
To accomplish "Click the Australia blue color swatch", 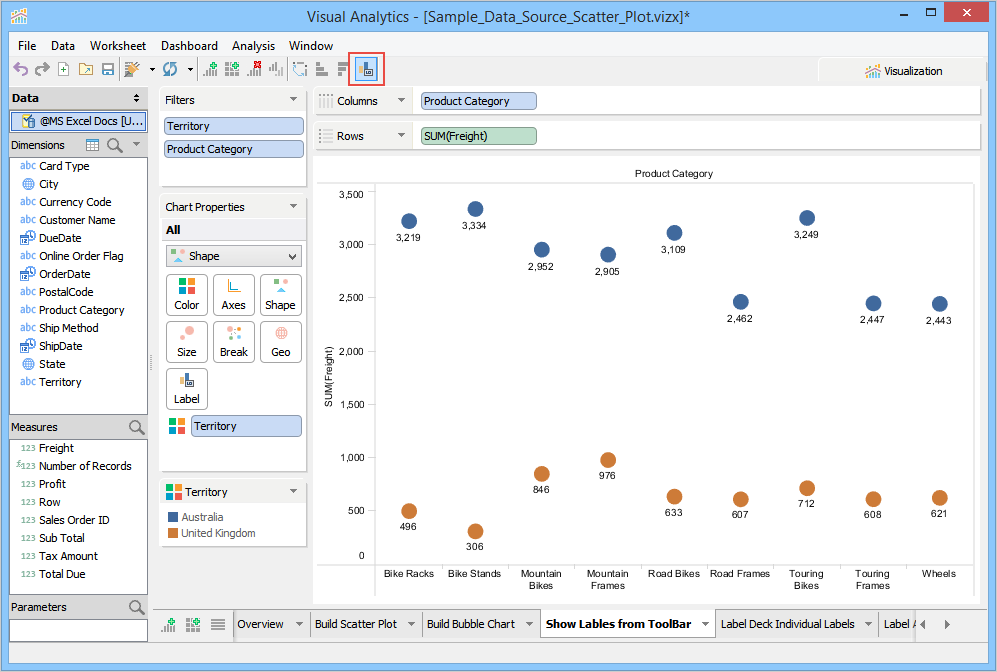I will click(x=173, y=518).
